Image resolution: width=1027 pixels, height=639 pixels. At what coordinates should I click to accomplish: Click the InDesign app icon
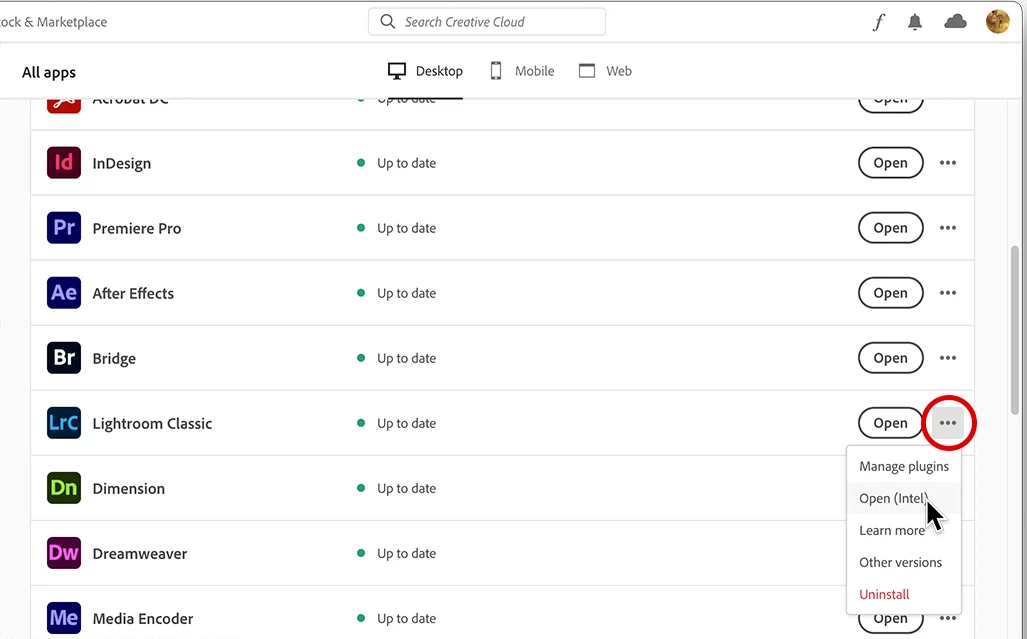click(x=64, y=163)
